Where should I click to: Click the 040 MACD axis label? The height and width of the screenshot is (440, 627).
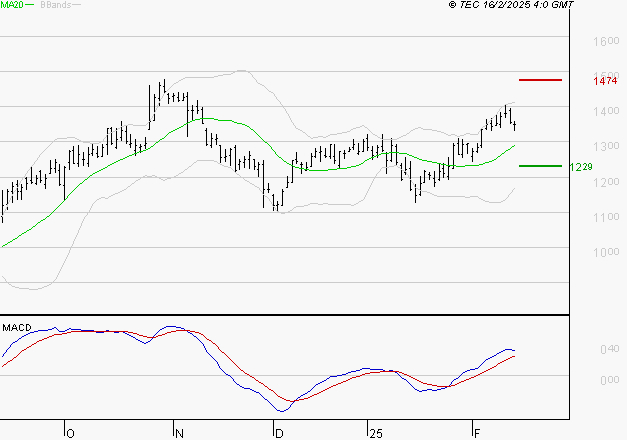tap(610, 349)
